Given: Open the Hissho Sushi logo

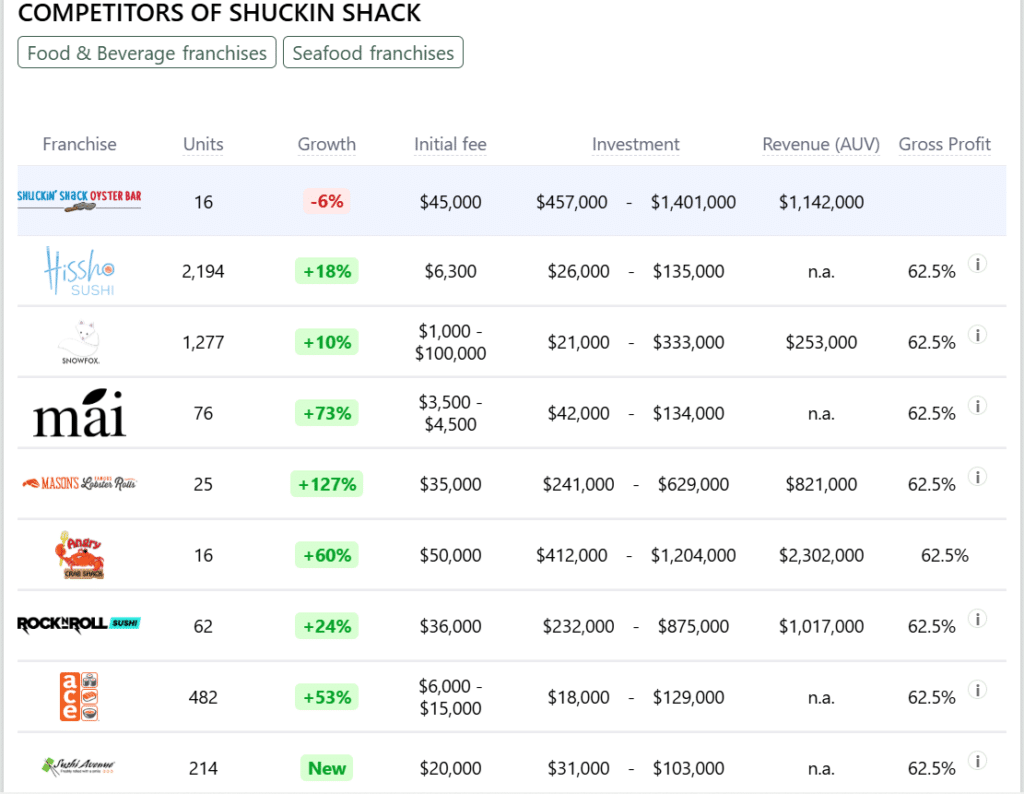Looking at the screenshot, I should [80, 271].
